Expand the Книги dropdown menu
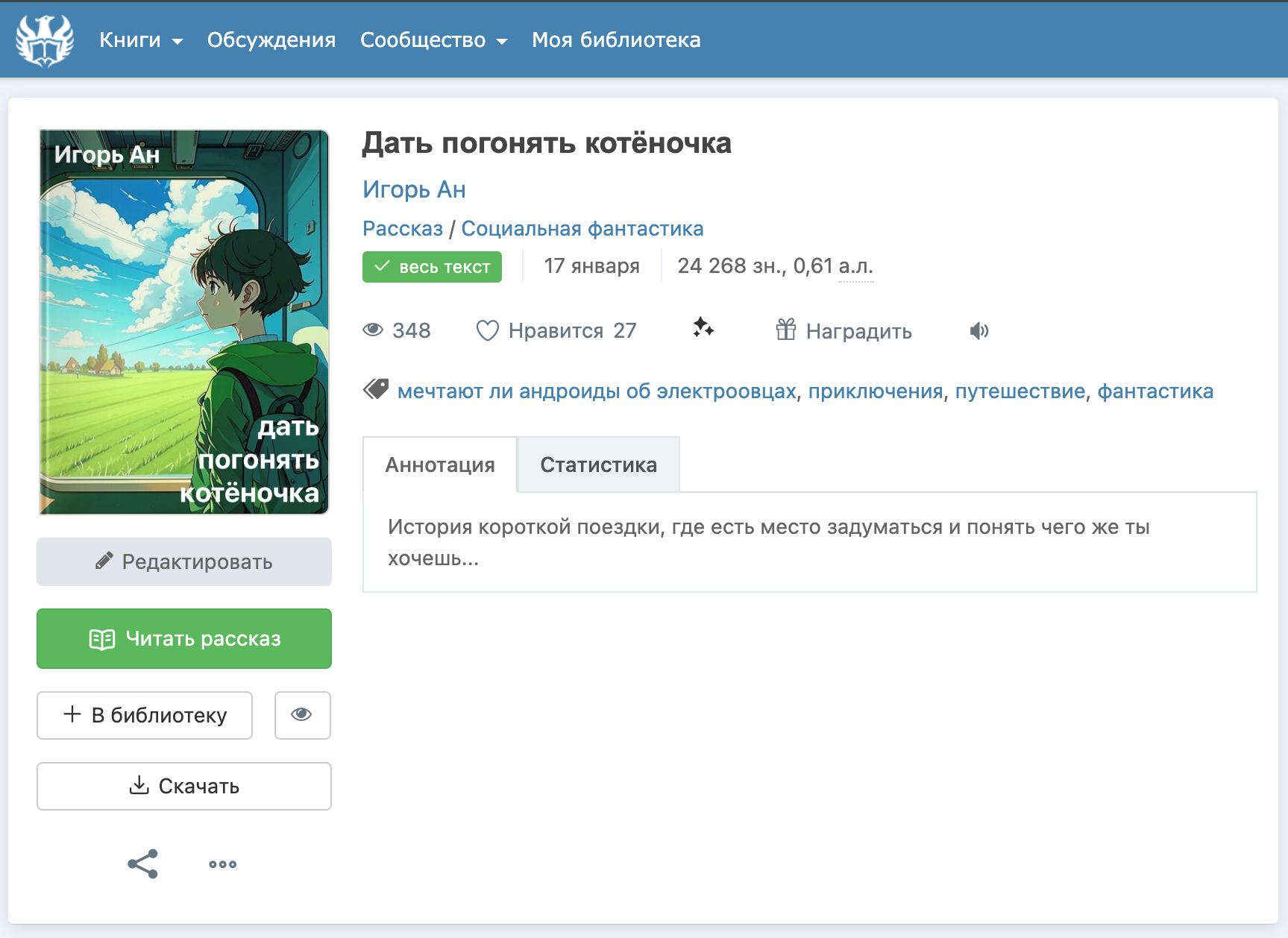This screenshot has height=938, width=1288. pyautogui.click(x=141, y=40)
